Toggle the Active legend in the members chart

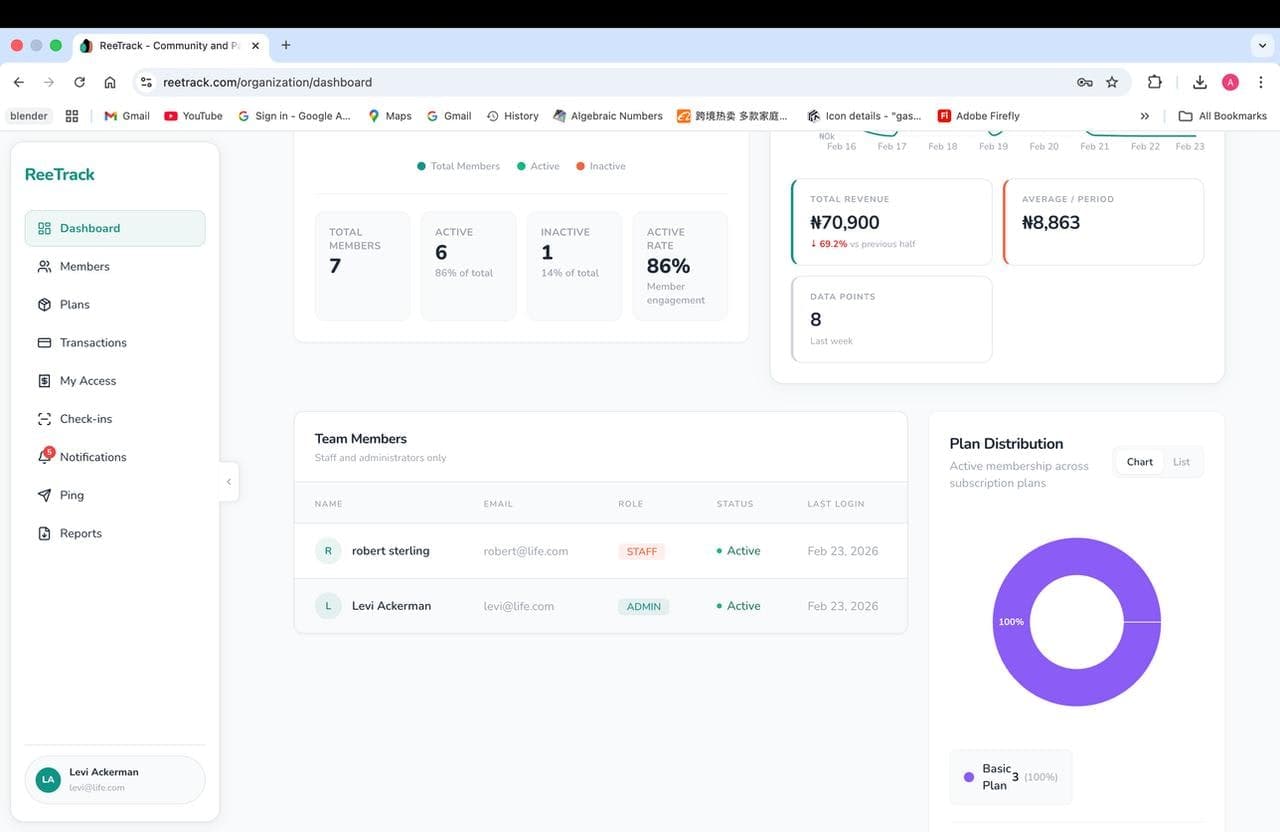(x=538, y=166)
